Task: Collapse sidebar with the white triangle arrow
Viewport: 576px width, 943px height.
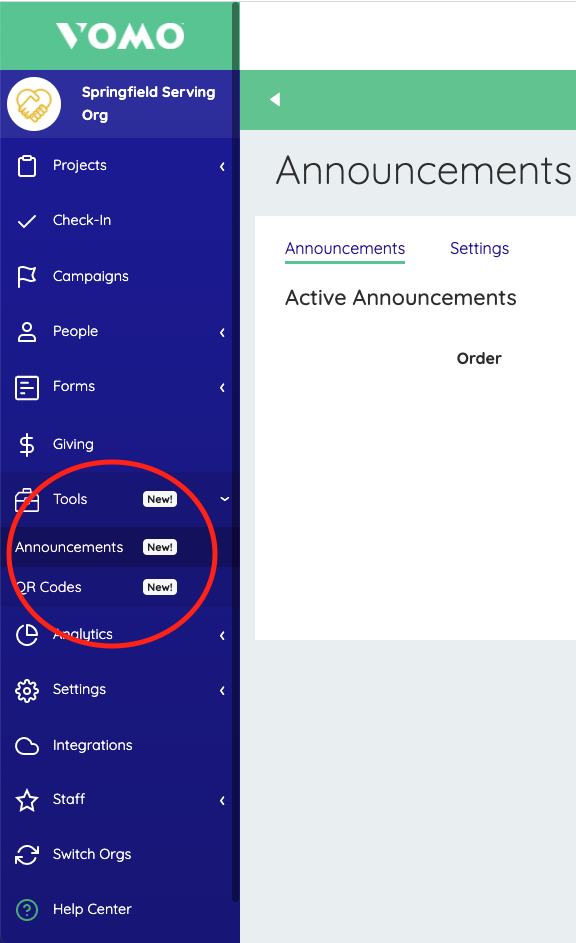Action: [275, 99]
